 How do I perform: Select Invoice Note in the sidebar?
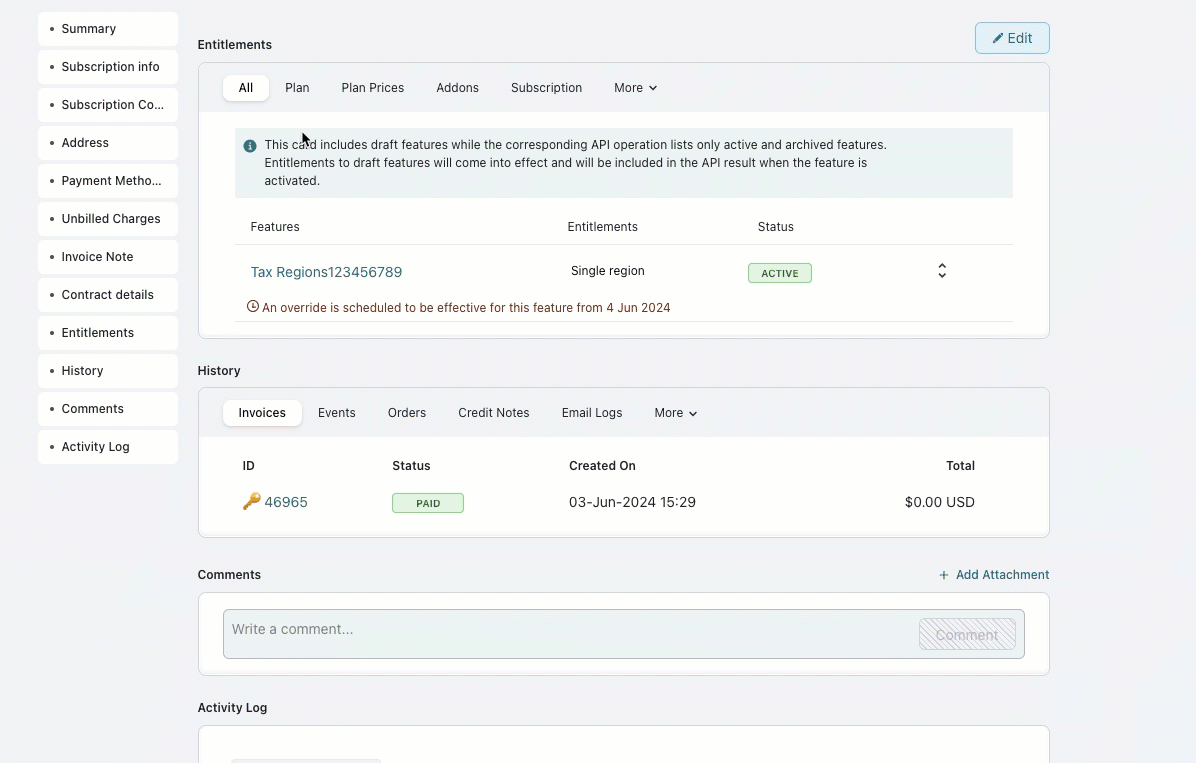click(x=108, y=257)
